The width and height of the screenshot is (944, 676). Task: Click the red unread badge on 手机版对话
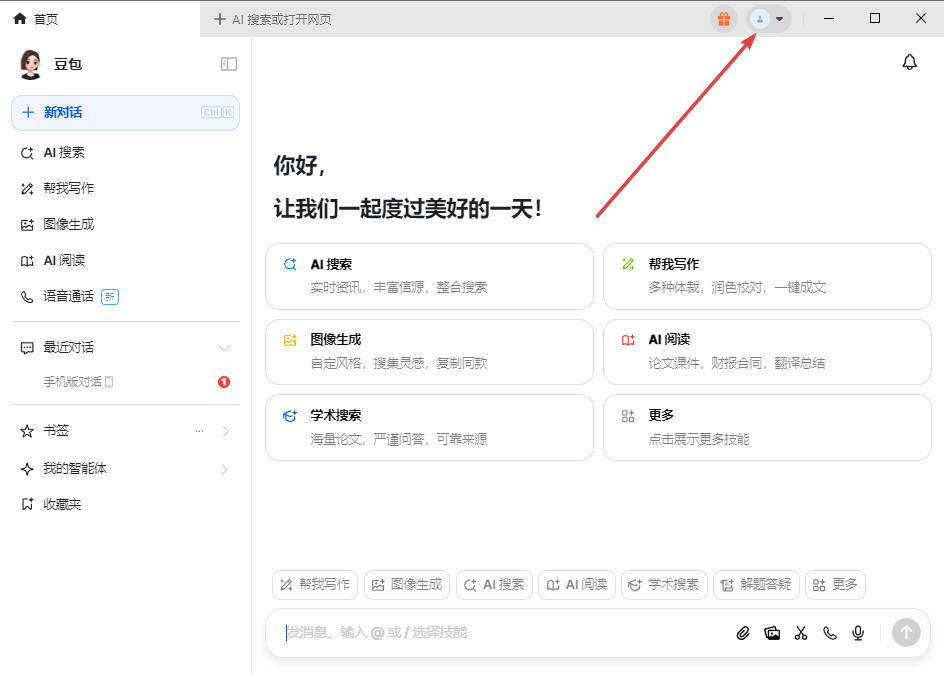coord(224,382)
